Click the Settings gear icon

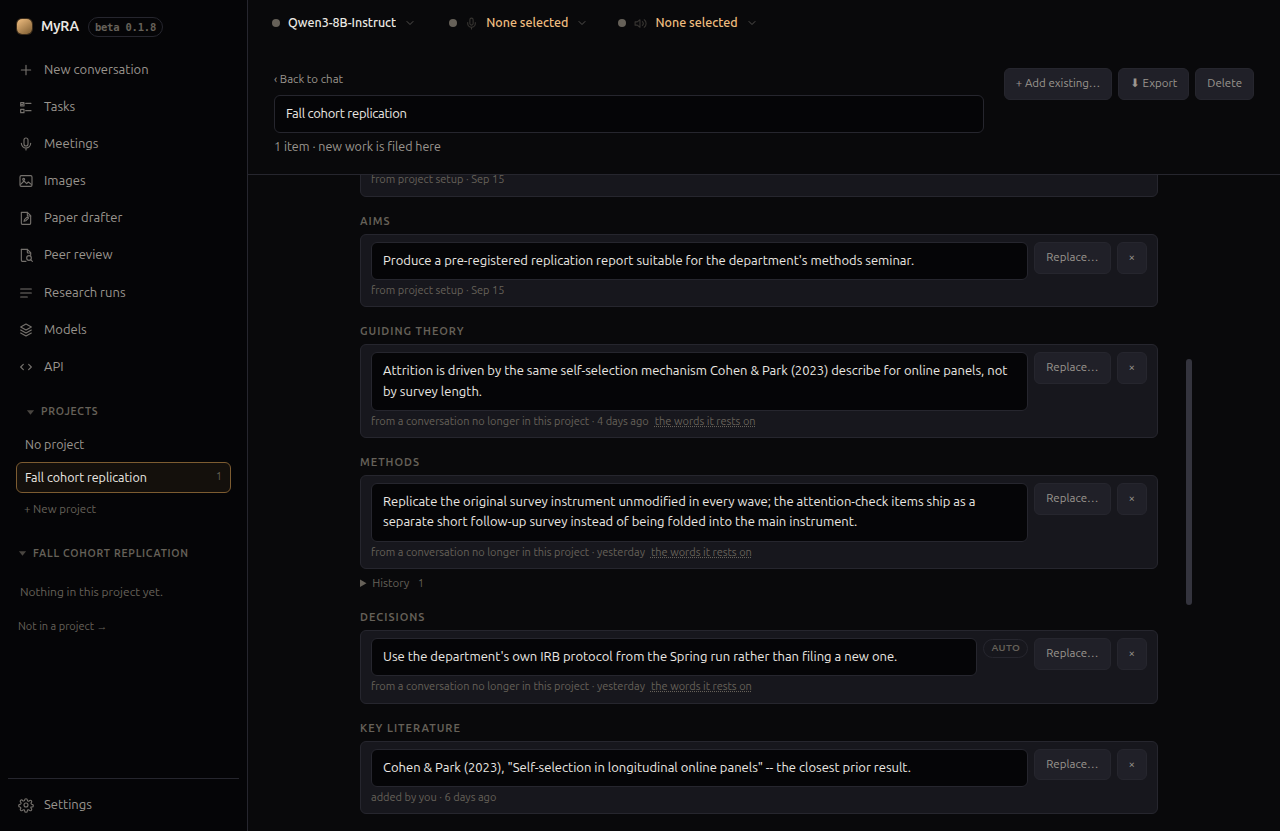tap(26, 805)
